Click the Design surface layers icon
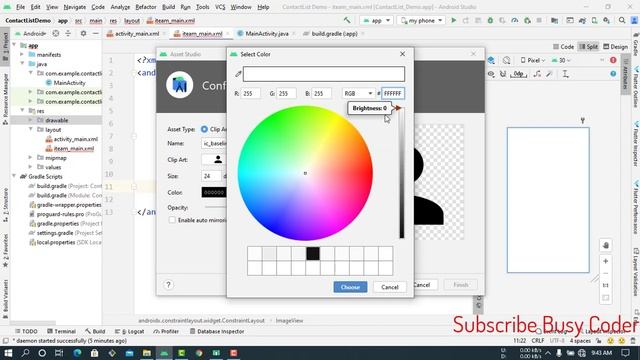 pyautogui.click(x=491, y=60)
